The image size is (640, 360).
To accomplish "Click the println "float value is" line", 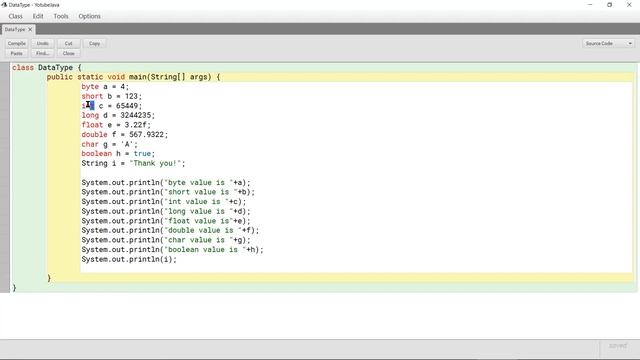I will click(x=166, y=221).
